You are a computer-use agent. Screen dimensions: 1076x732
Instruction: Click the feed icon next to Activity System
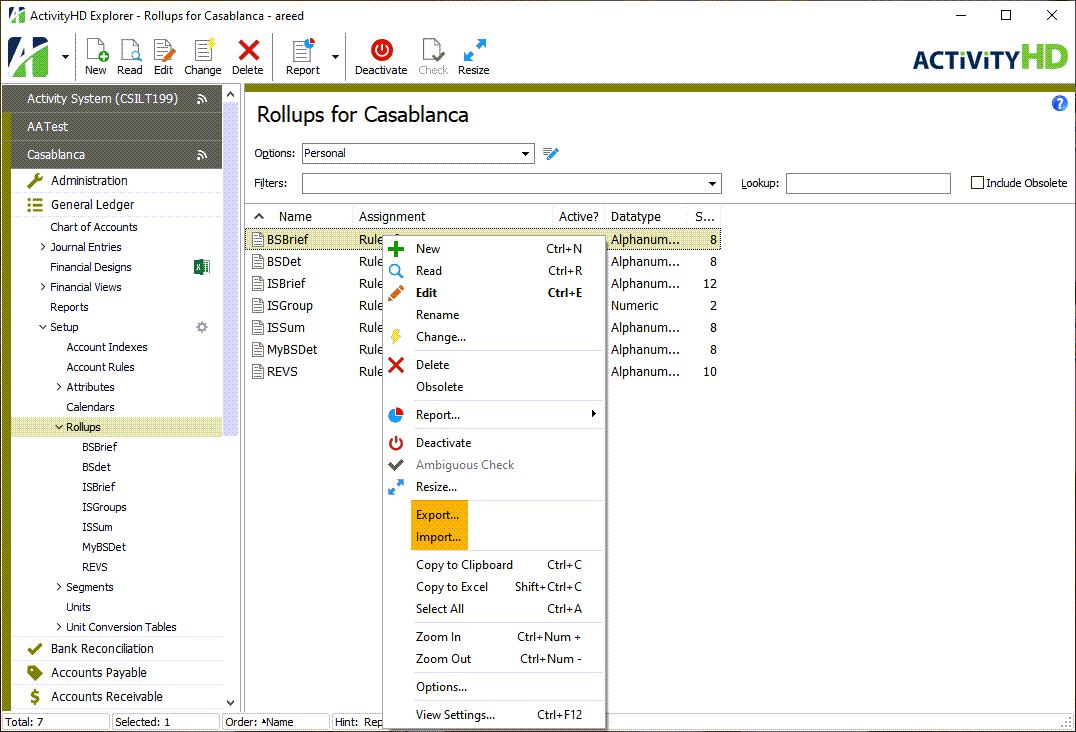[202, 99]
